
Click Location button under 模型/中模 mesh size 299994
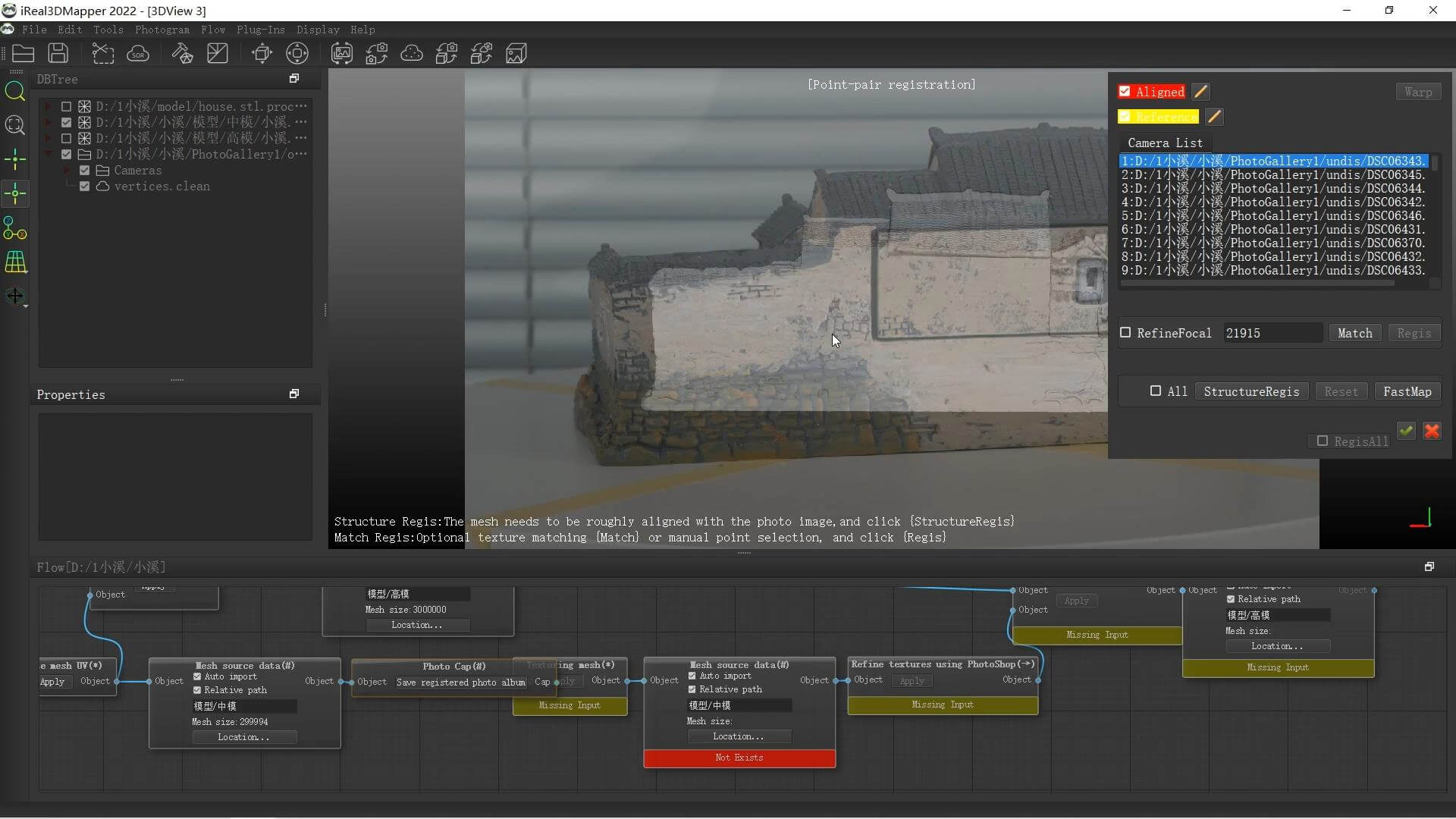point(243,737)
